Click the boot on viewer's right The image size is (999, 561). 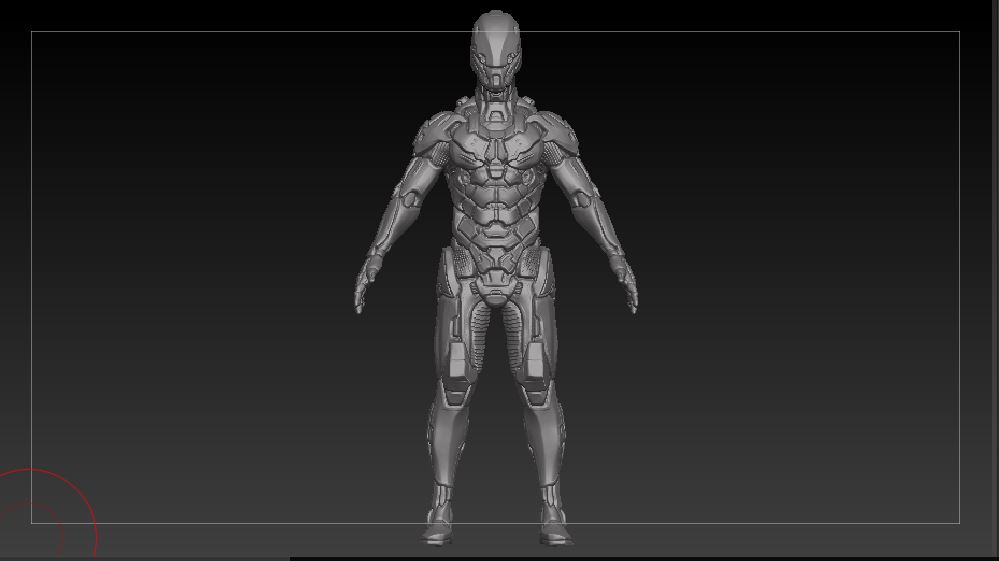point(554,518)
